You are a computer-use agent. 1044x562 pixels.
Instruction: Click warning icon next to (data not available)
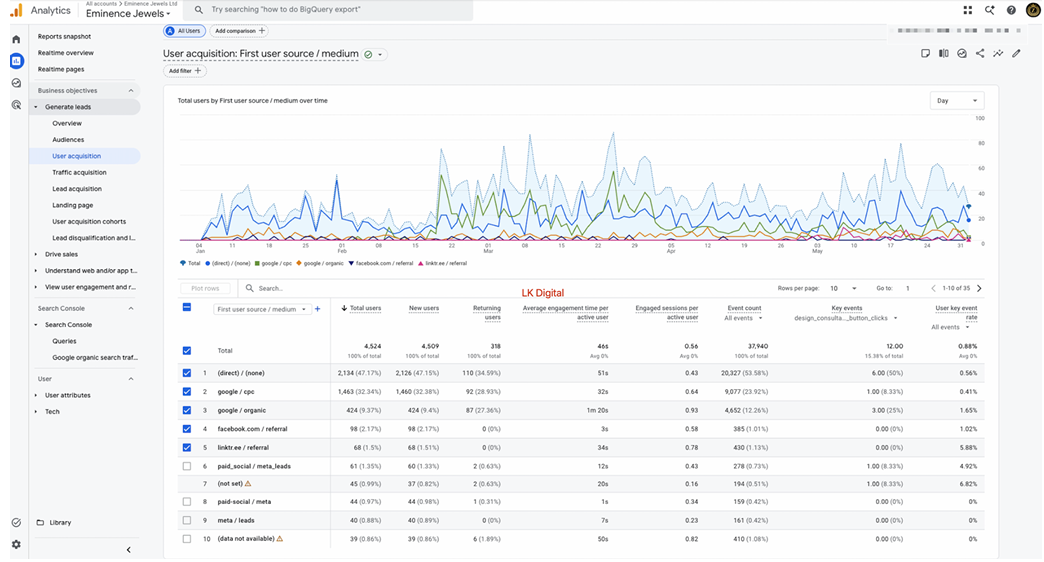coord(280,539)
